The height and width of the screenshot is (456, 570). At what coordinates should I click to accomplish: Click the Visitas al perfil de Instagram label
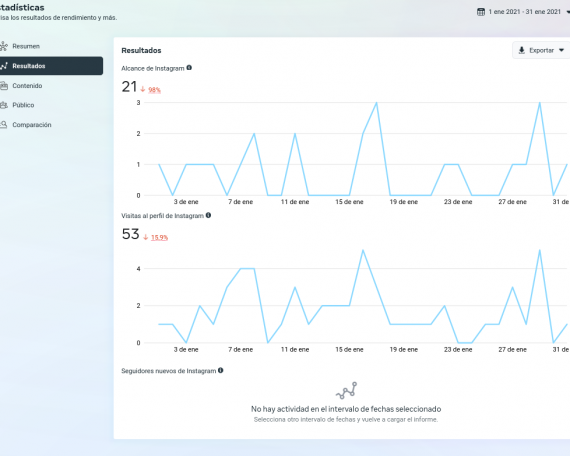(162, 216)
